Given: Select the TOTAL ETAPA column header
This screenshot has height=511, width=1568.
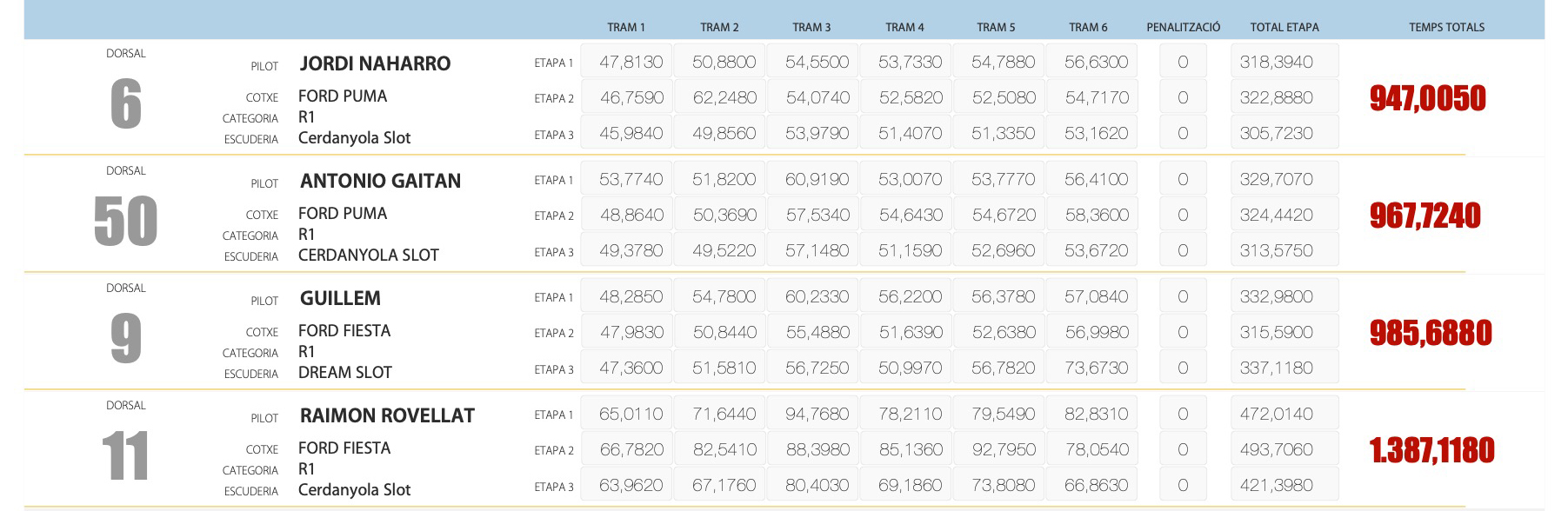Looking at the screenshot, I should click(1284, 27).
